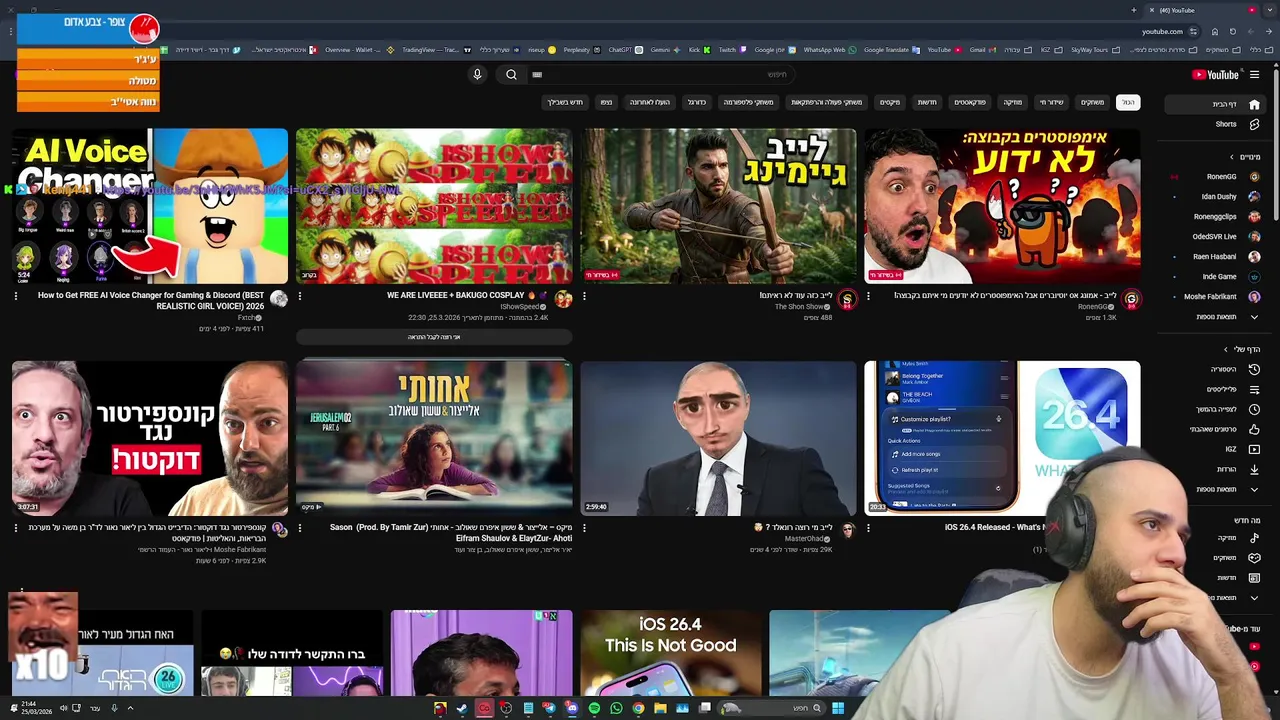Click the YouTube logo
The image size is (1280, 720).
(x=1215, y=74)
